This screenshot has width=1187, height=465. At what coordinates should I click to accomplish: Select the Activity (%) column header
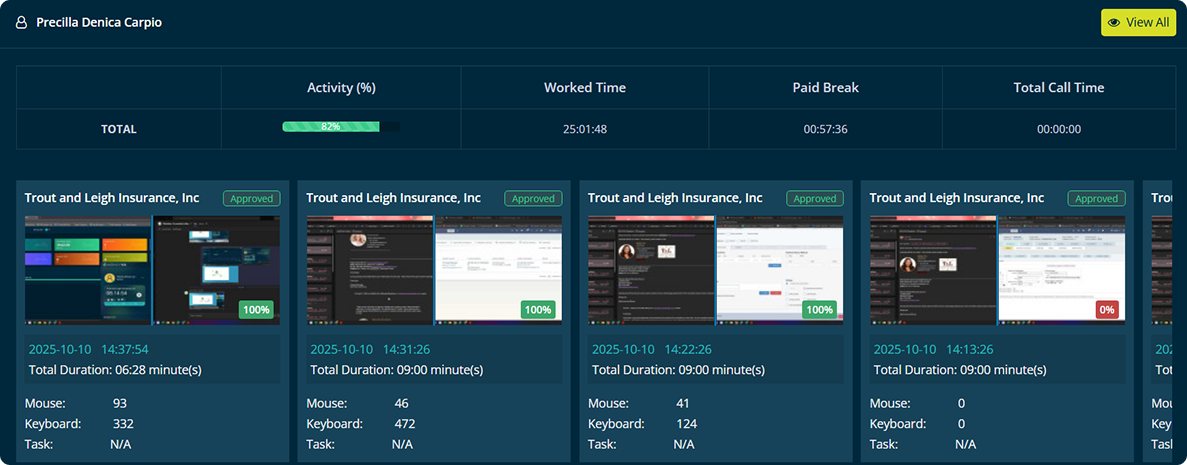point(341,88)
